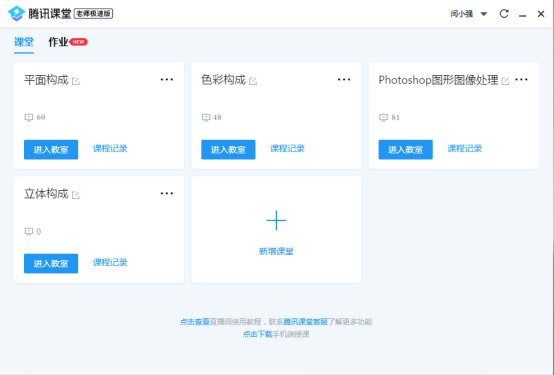Click the edit icon next to 立体构成
Viewport: 554px width, 375px height.
76,195
